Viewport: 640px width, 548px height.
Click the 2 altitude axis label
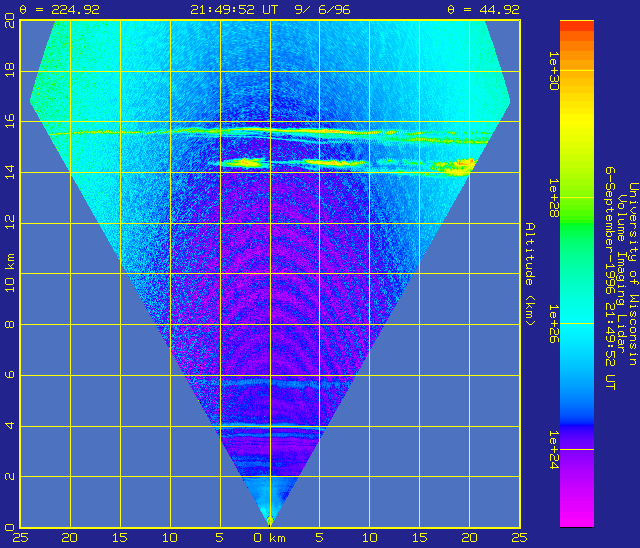(x=10, y=476)
